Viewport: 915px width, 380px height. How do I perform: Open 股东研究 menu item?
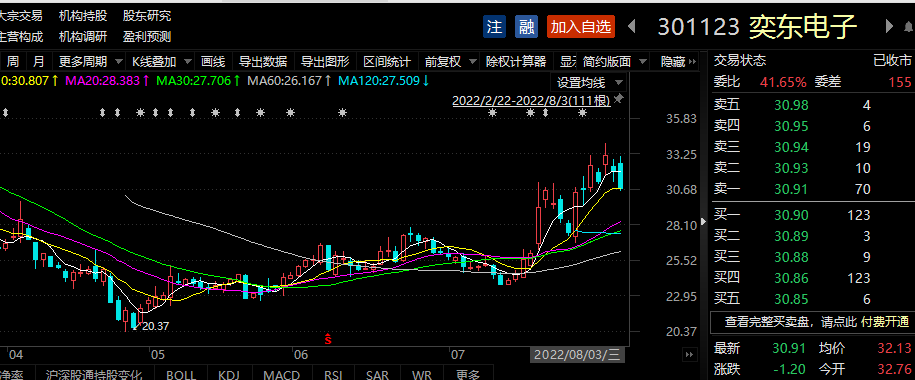point(147,16)
